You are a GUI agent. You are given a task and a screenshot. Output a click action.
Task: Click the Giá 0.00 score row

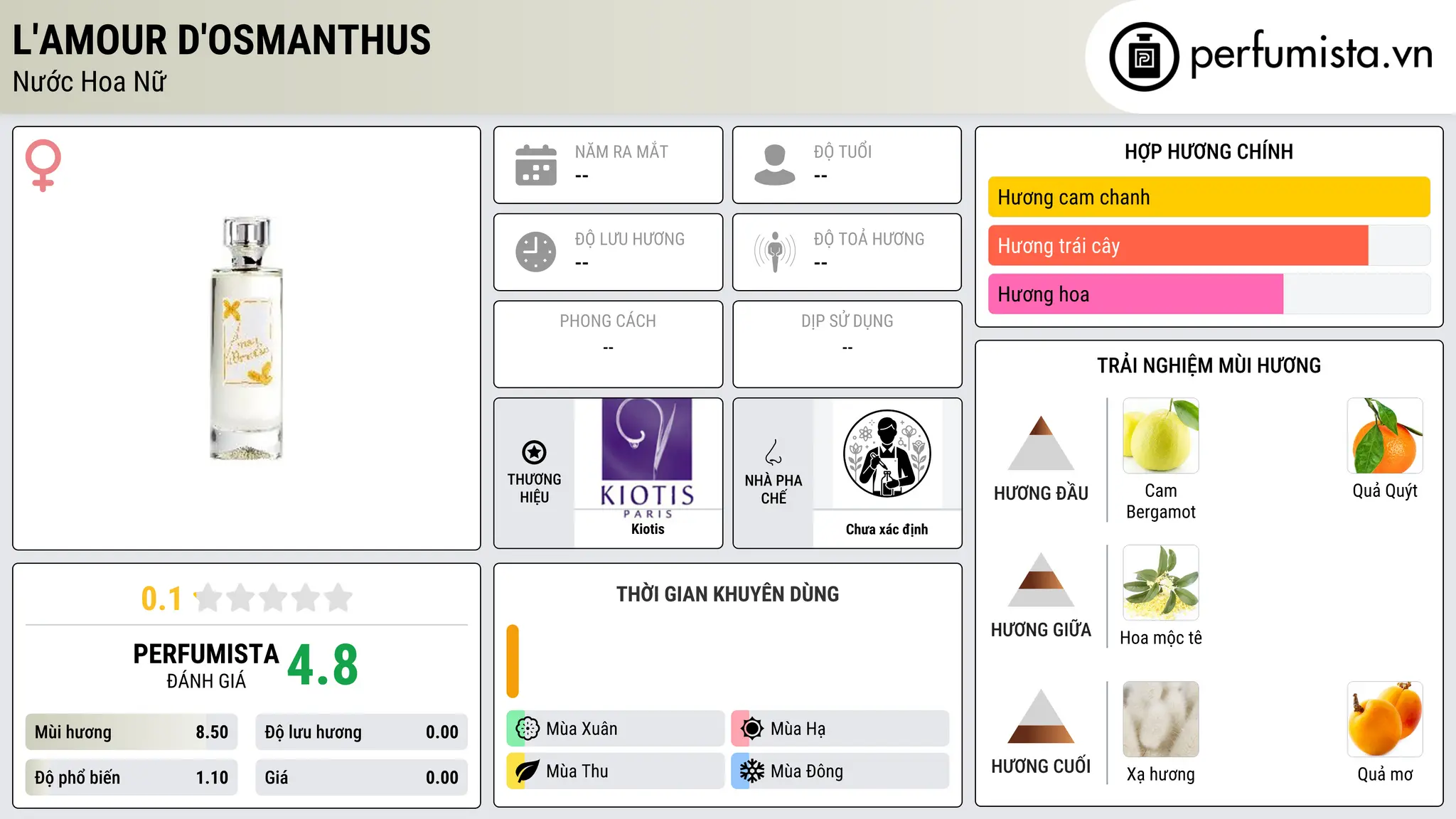[361, 778]
